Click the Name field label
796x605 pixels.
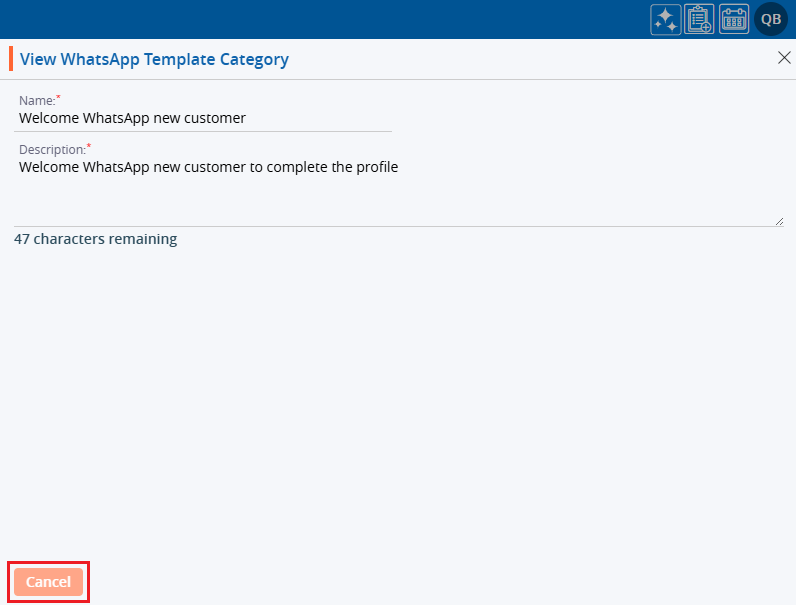click(x=36, y=100)
